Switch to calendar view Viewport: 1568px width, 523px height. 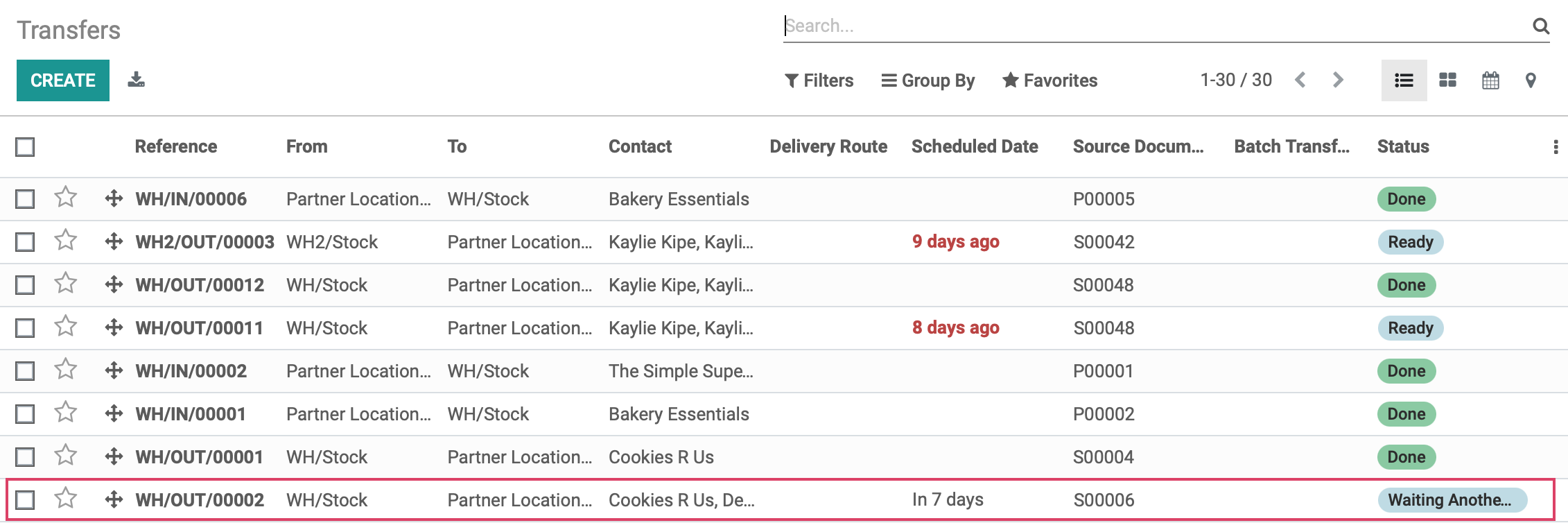pyautogui.click(x=1490, y=80)
